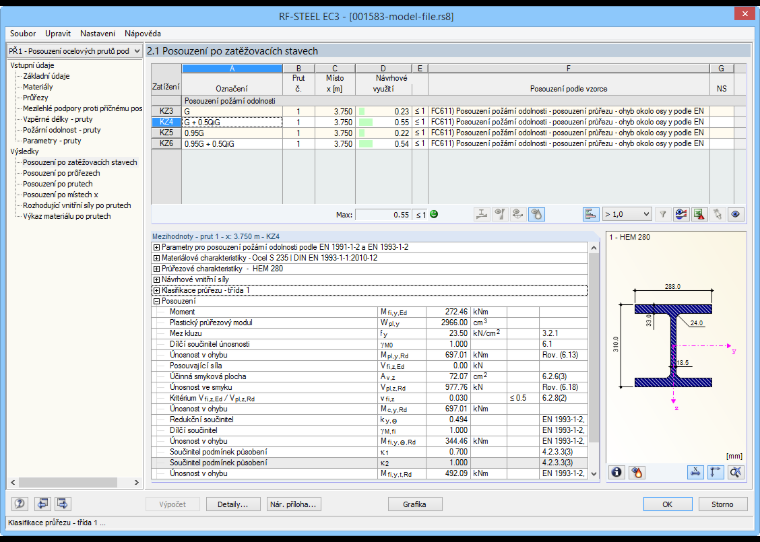Click the next table arrow icon
This screenshot has width=760, height=542.
[63, 503]
